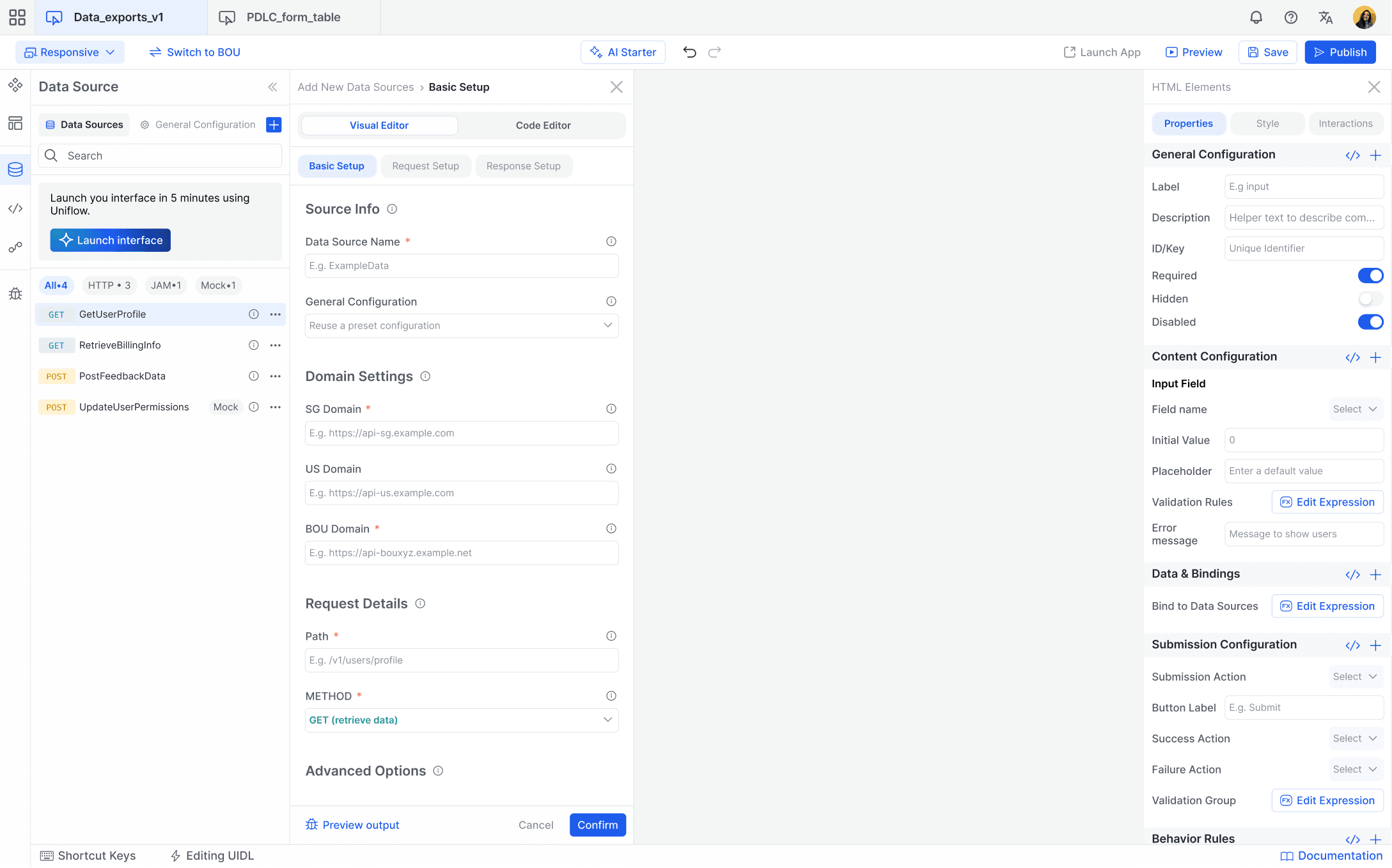Click the info icon next to SG Domain
The height and width of the screenshot is (868, 1392).
[611, 408]
